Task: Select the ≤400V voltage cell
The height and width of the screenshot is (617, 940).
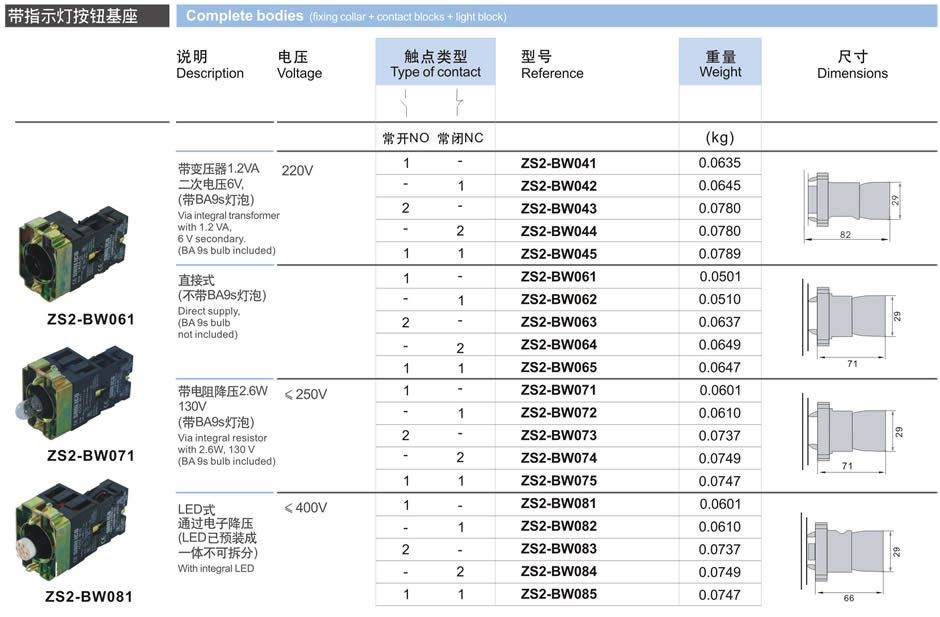Action: 306,508
